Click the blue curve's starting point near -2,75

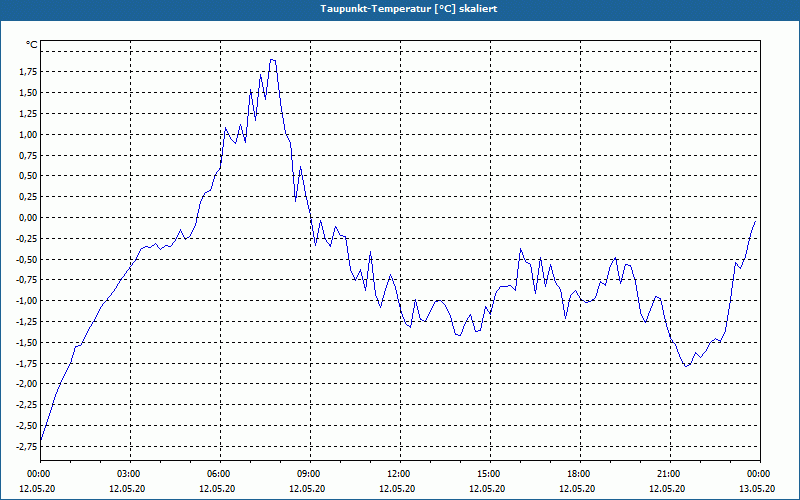[x=41, y=440]
